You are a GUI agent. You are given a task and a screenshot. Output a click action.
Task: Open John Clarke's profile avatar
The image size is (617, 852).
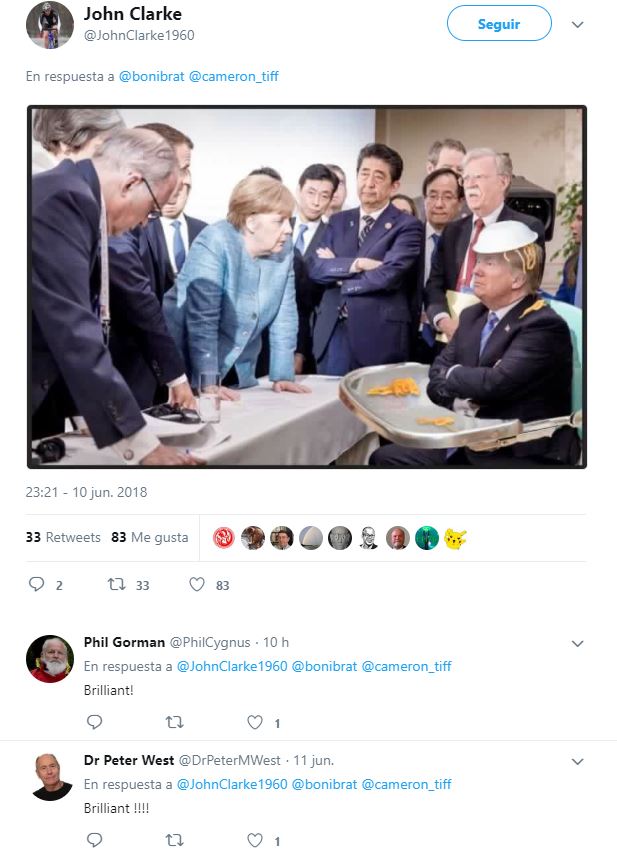point(49,25)
